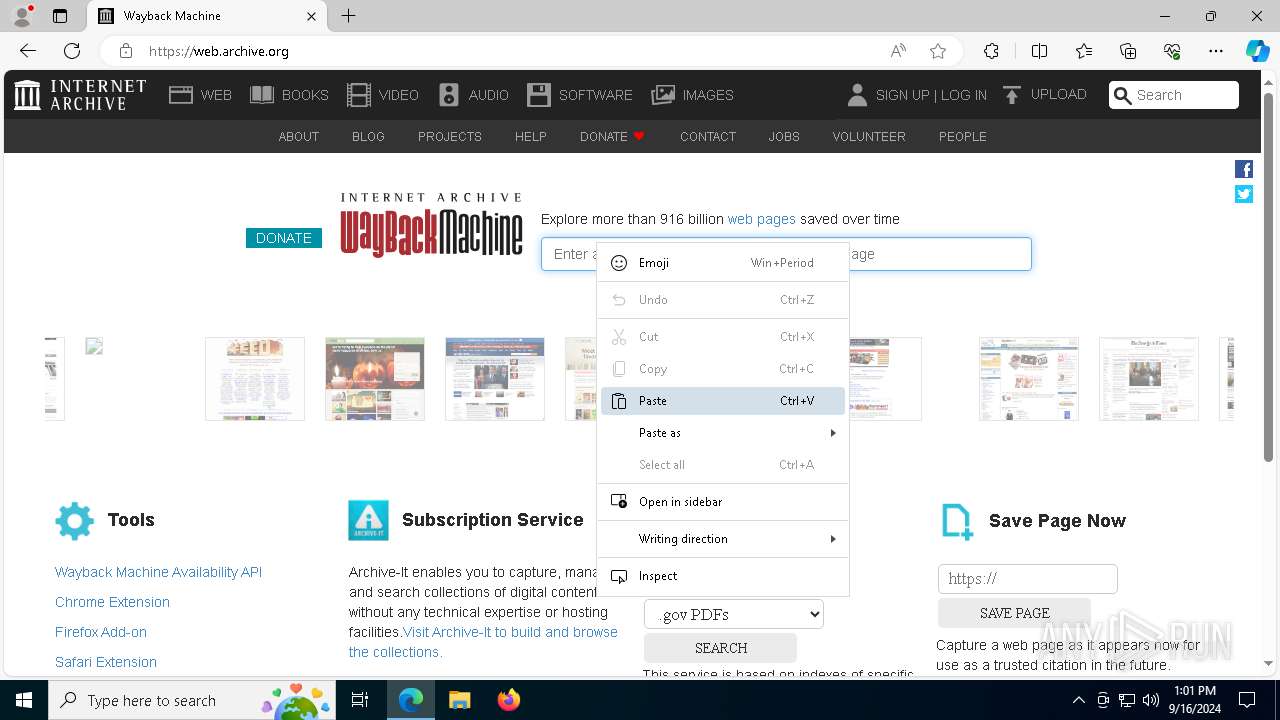Screen dimensions: 1280x720
Task: Open Wayback Machine Availability API link
Action: pos(158,572)
